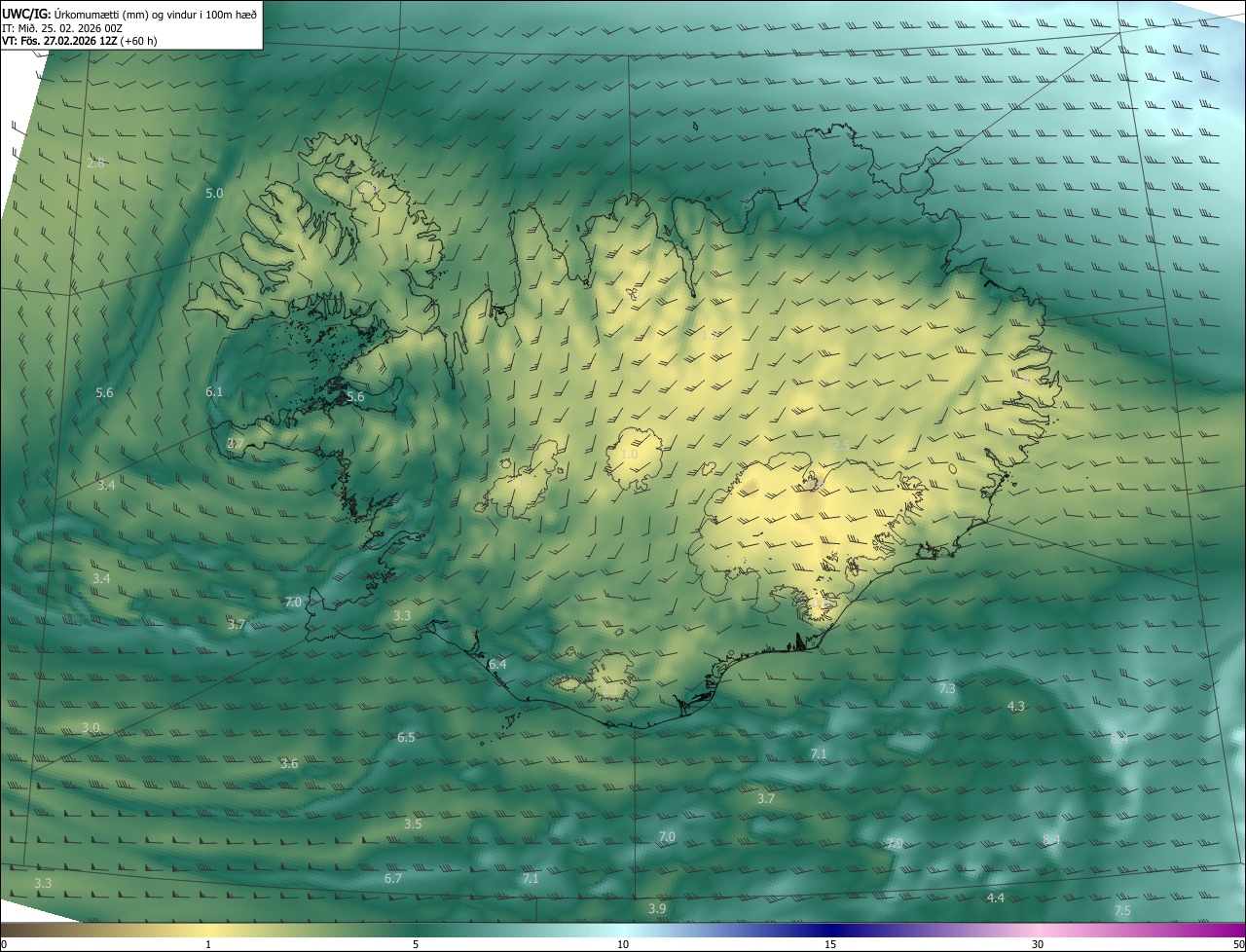Click the 2.8 value label on the map
The image size is (1246, 952).
pos(95,163)
